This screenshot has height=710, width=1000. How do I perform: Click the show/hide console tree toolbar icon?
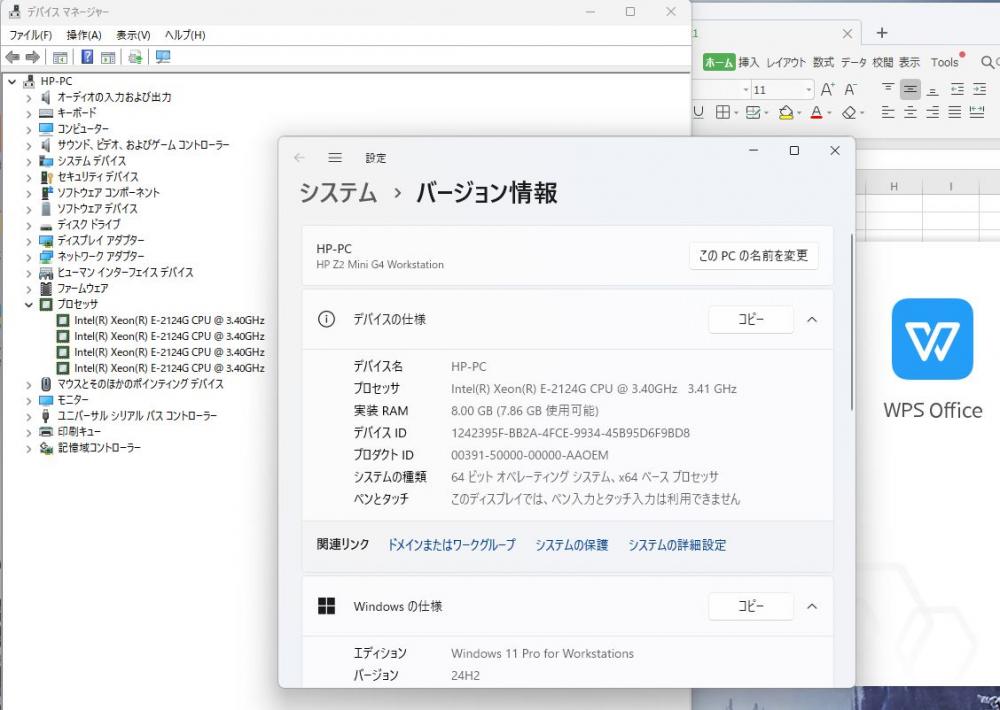tap(60, 57)
